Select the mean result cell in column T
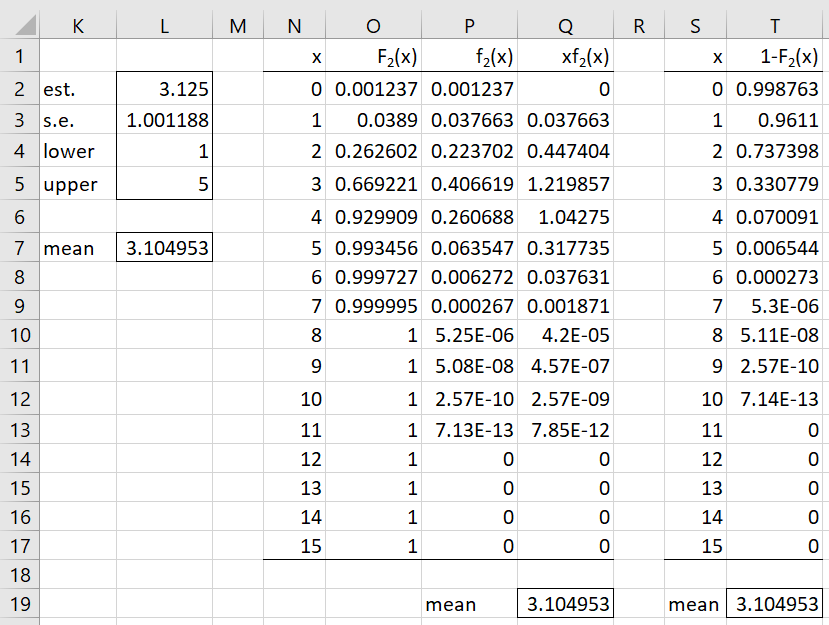 pos(775,603)
